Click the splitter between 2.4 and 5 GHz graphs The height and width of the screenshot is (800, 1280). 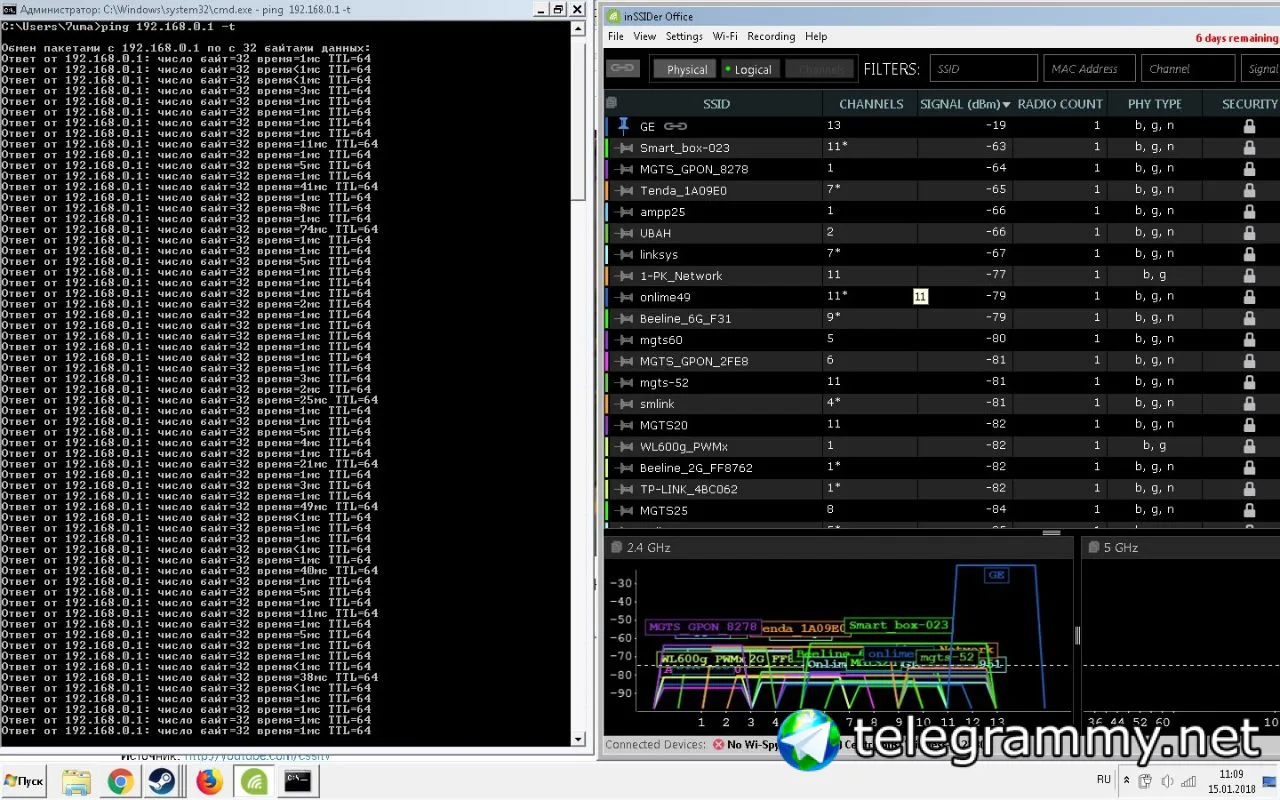click(1077, 636)
